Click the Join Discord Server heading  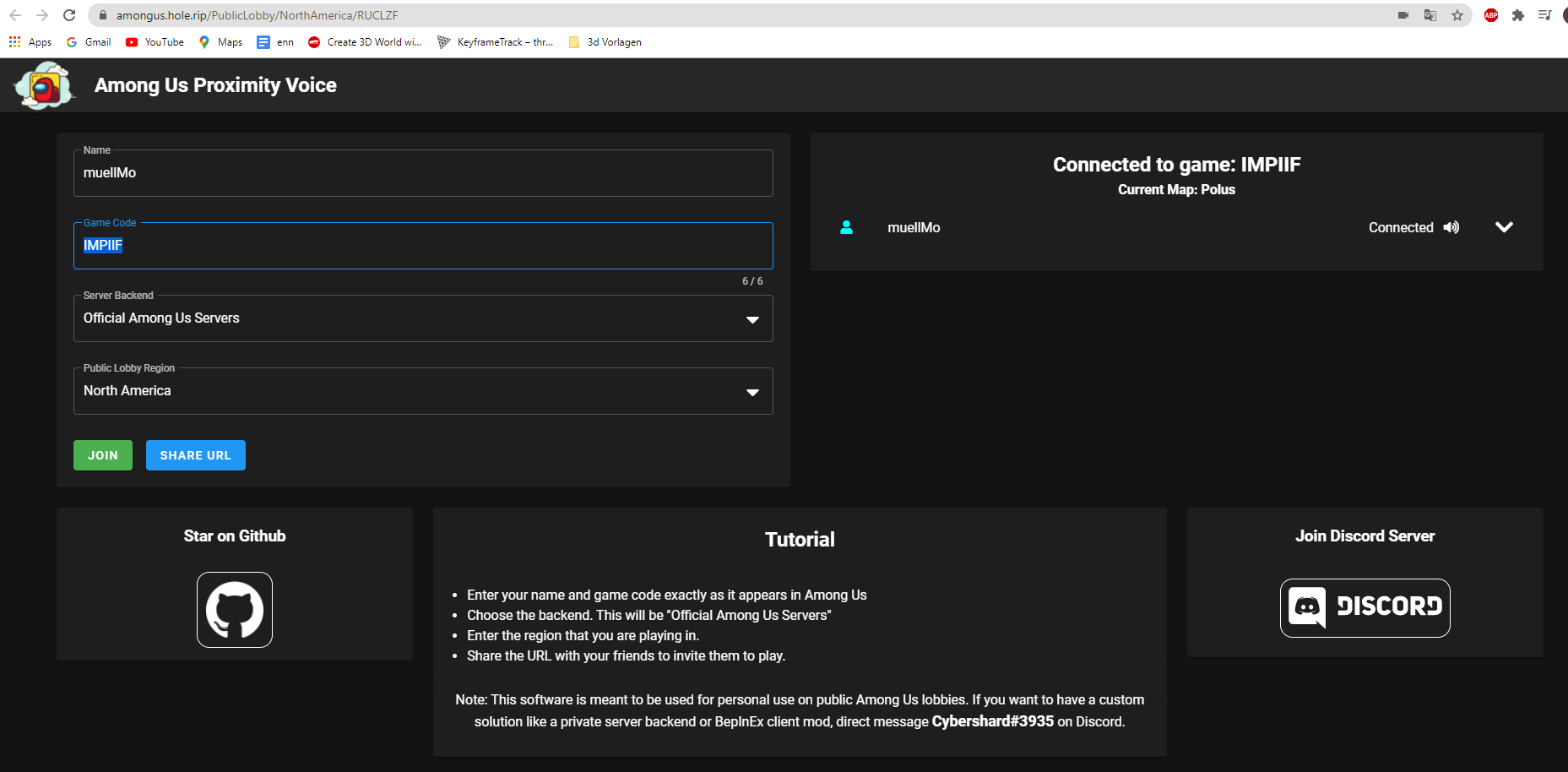(x=1365, y=536)
